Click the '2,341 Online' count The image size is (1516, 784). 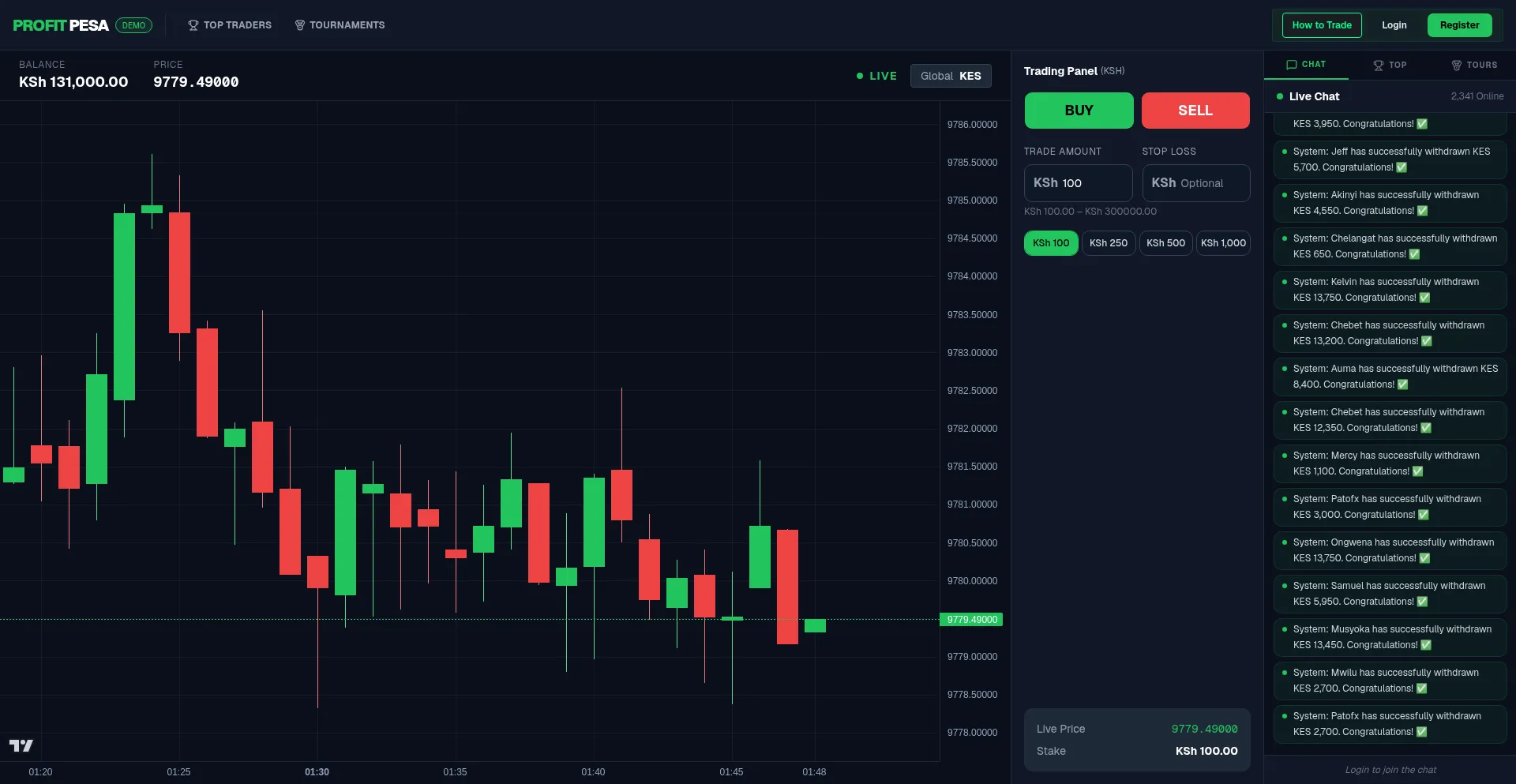[1477, 96]
